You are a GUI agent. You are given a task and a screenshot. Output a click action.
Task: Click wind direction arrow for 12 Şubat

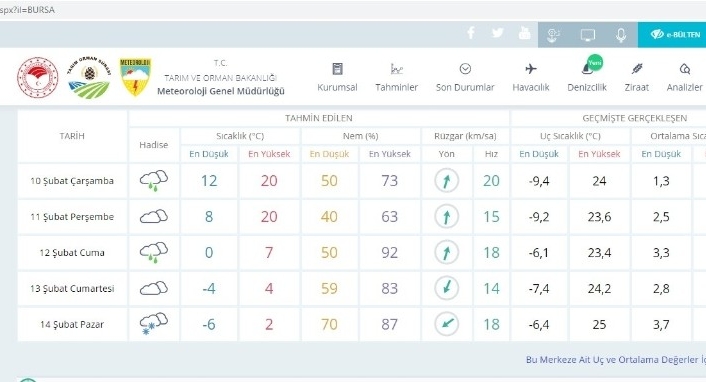pyautogui.click(x=447, y=252)
